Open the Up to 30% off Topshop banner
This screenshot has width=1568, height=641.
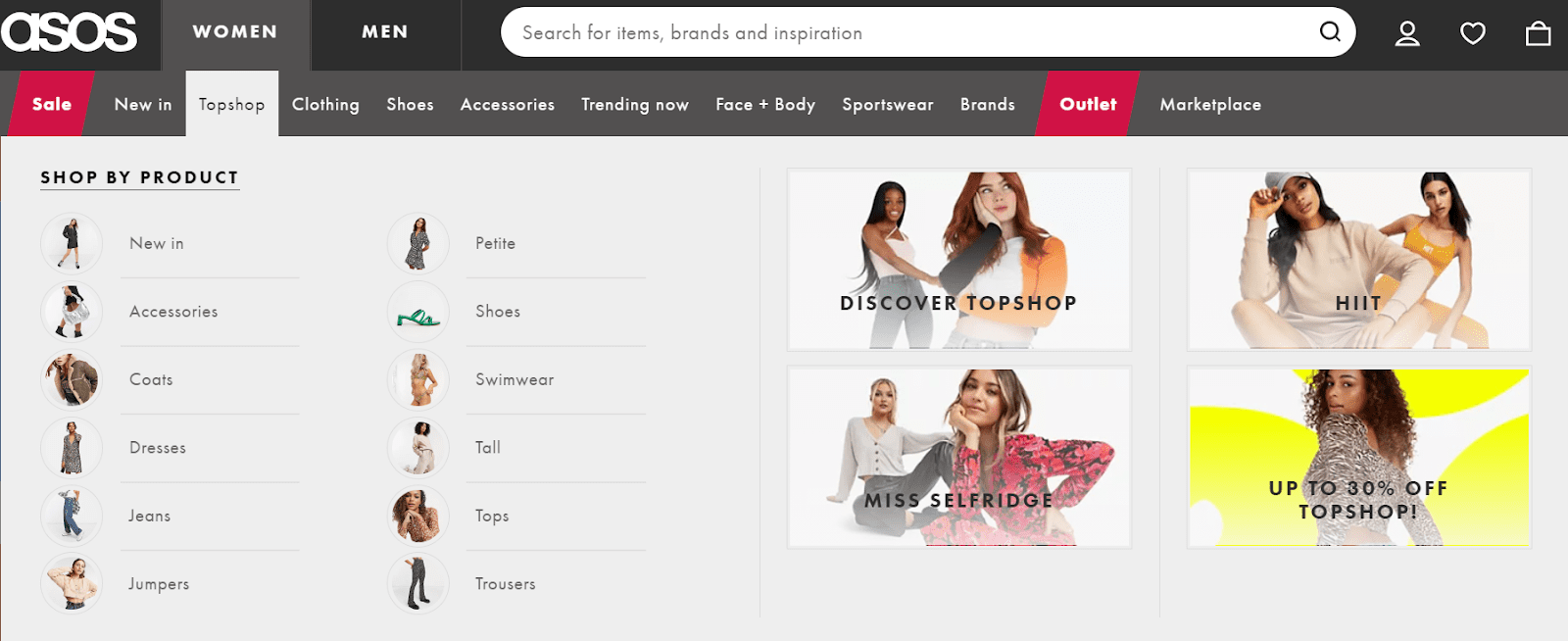coord(1359,457)
